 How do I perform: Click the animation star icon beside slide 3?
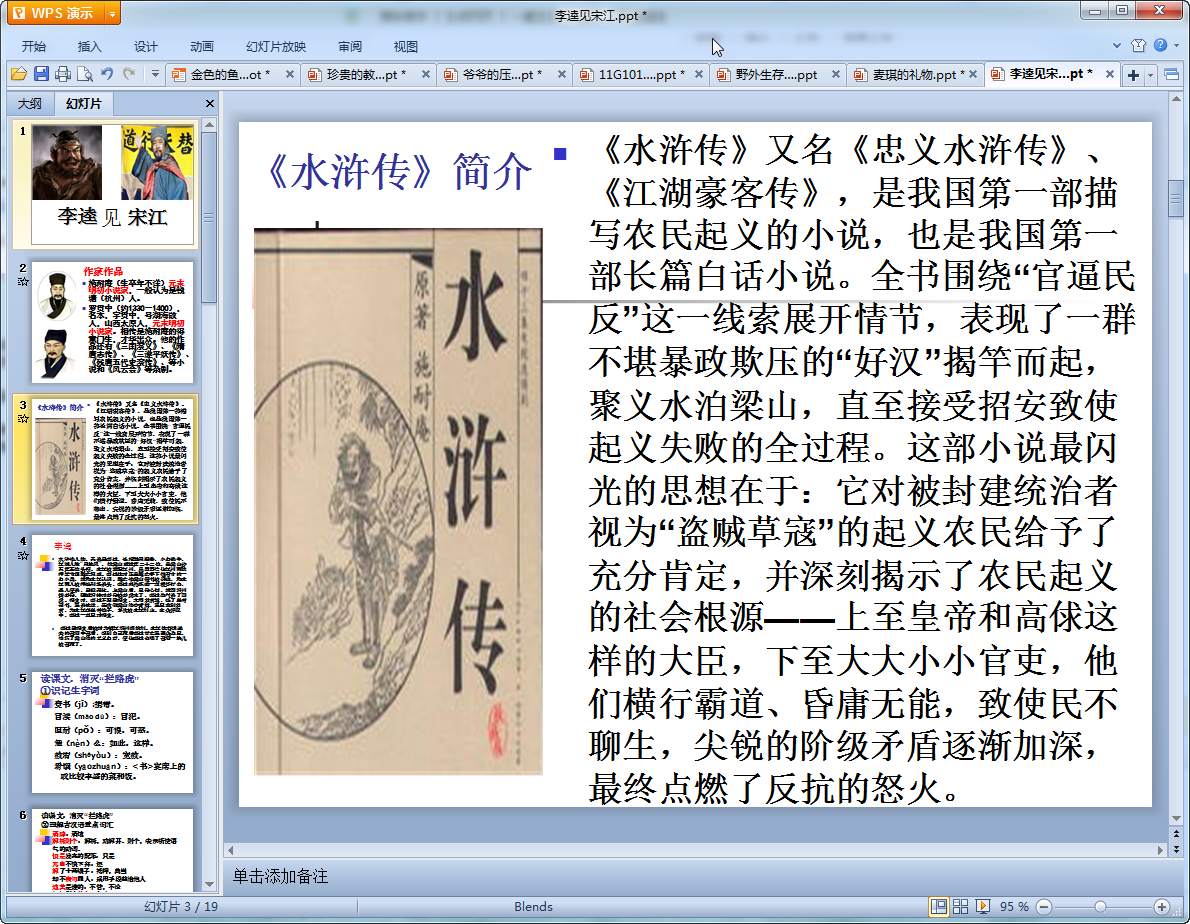23,419
